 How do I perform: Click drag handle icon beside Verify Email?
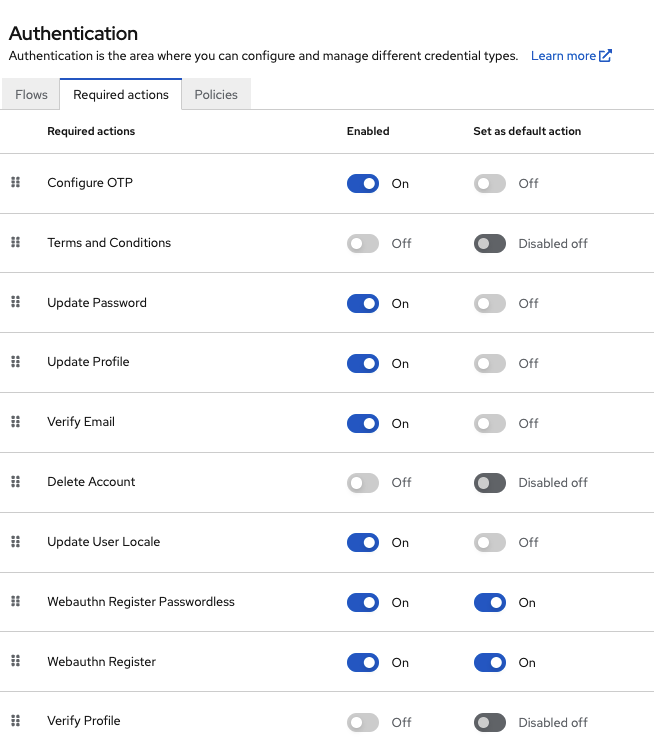pos(15,422)
